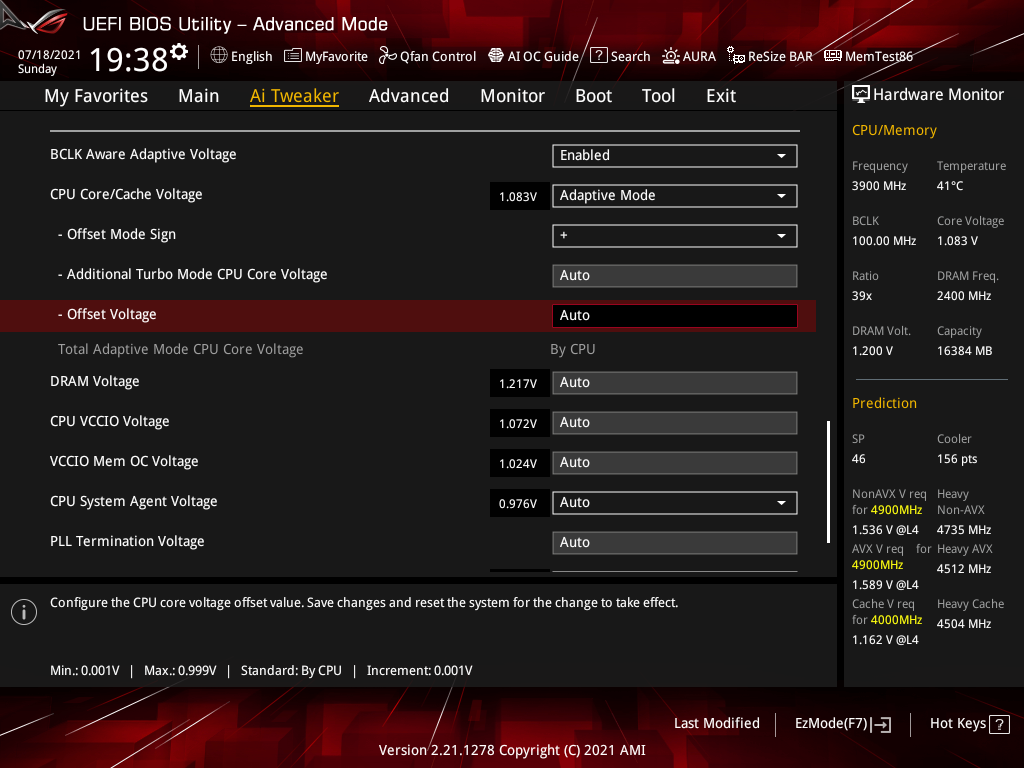This screenshot has height=768, width=1024.
Task: Open AURA lighting settings
Action: tap(689, 56)
